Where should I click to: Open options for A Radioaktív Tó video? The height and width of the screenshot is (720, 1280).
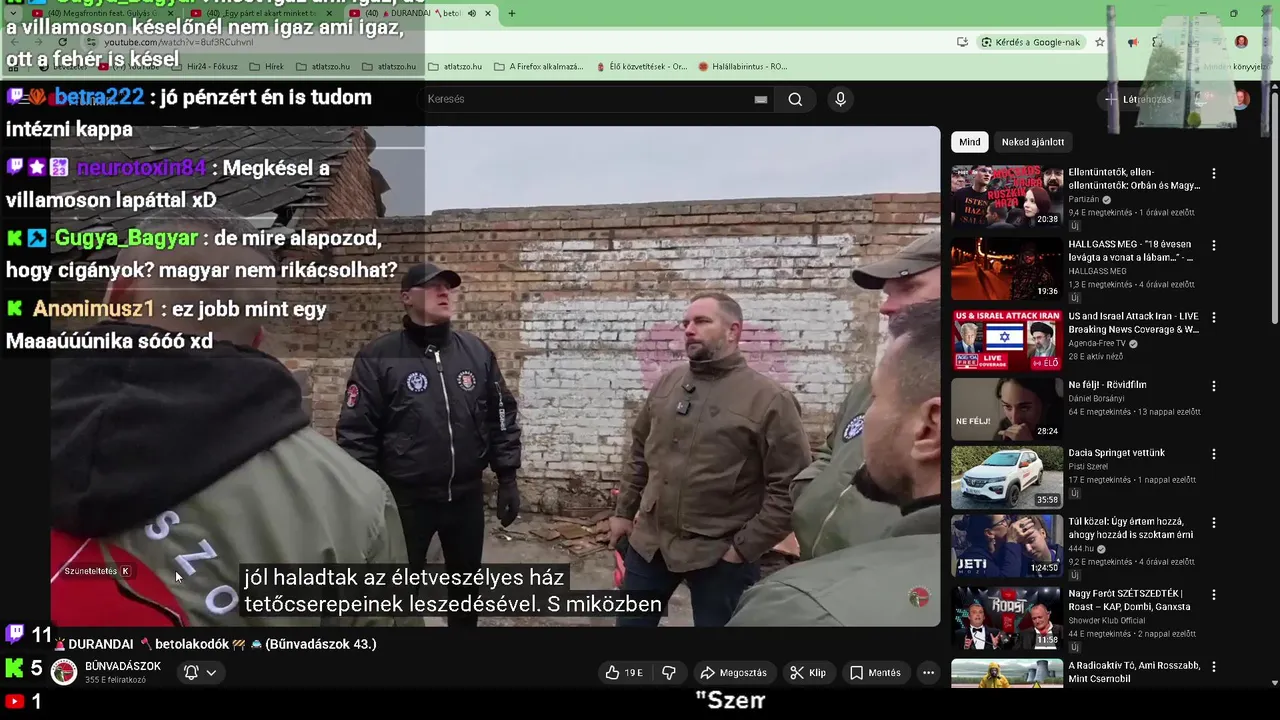pos(1214,666)
